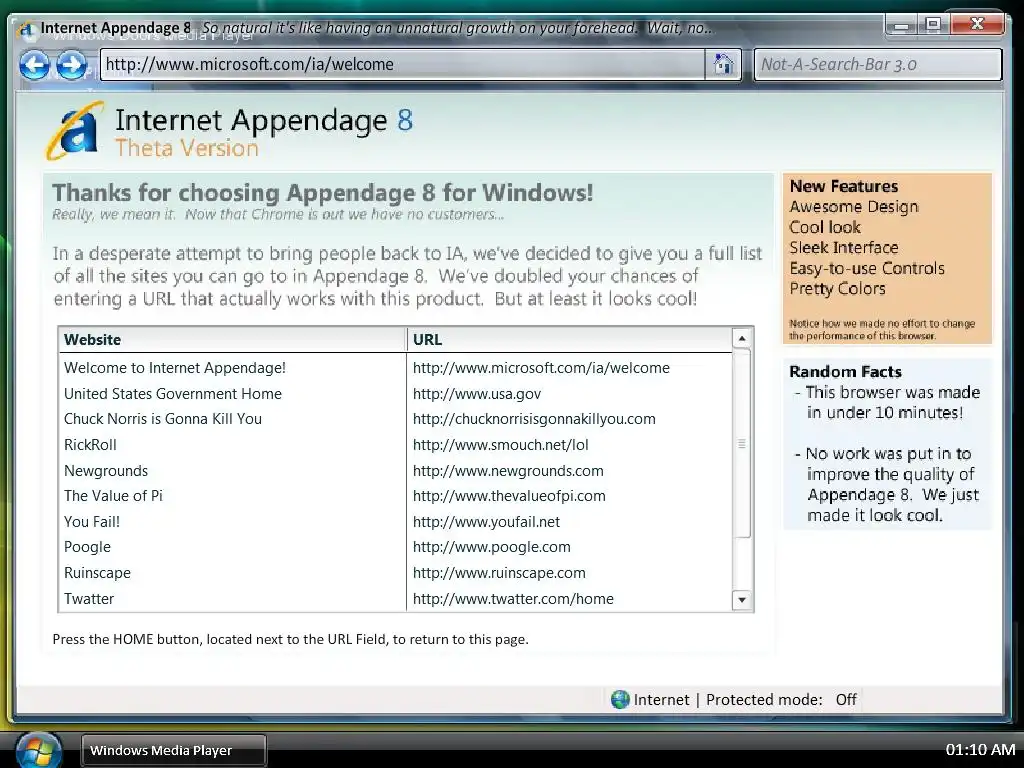The image size is (1024, 768).
Task: Click the 'Internet' zone label in the status bar
Action: coord(661,700)
